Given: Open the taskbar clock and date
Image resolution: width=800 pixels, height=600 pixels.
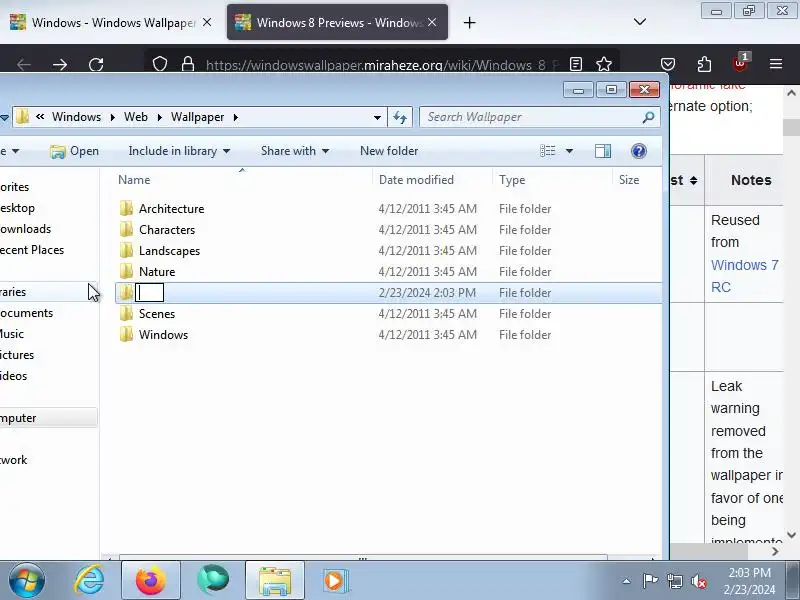Looking at the screenshot, I should [749, 581].
